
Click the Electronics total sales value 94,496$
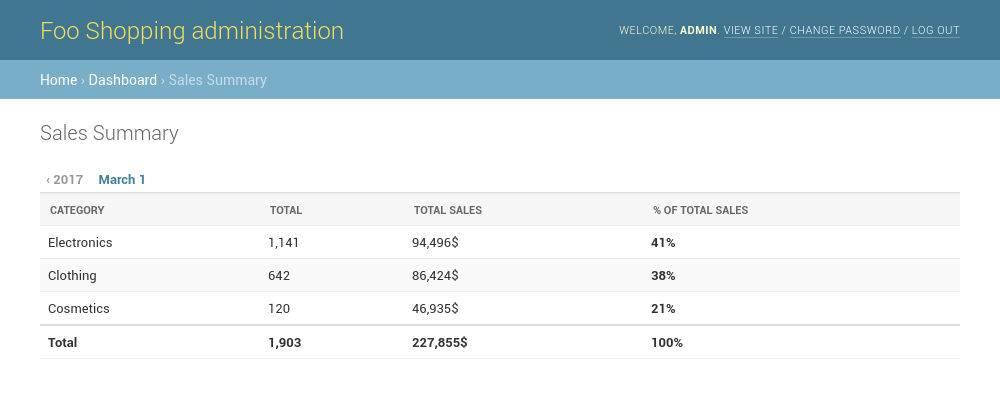click(x=435, y=243)
